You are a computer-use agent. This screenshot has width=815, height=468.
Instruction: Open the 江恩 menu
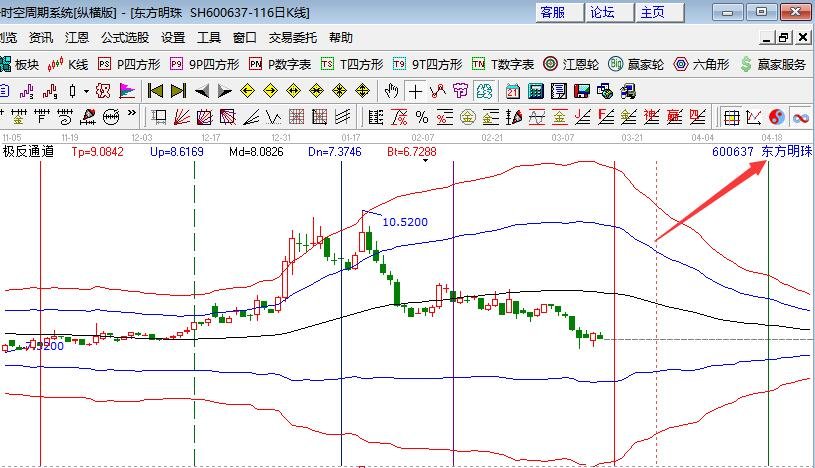click(x=77, y=38)
